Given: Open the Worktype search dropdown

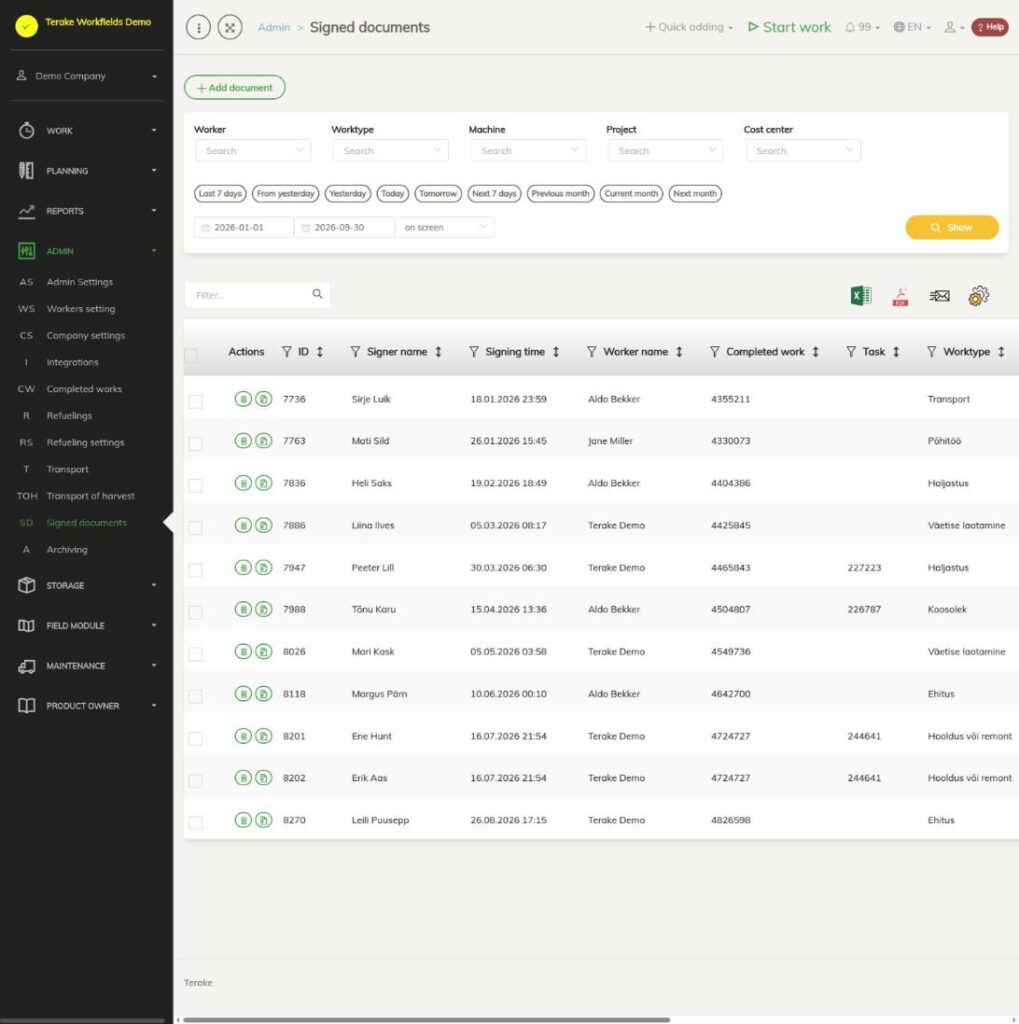Looking at the screenshot, I should point(391,151).
